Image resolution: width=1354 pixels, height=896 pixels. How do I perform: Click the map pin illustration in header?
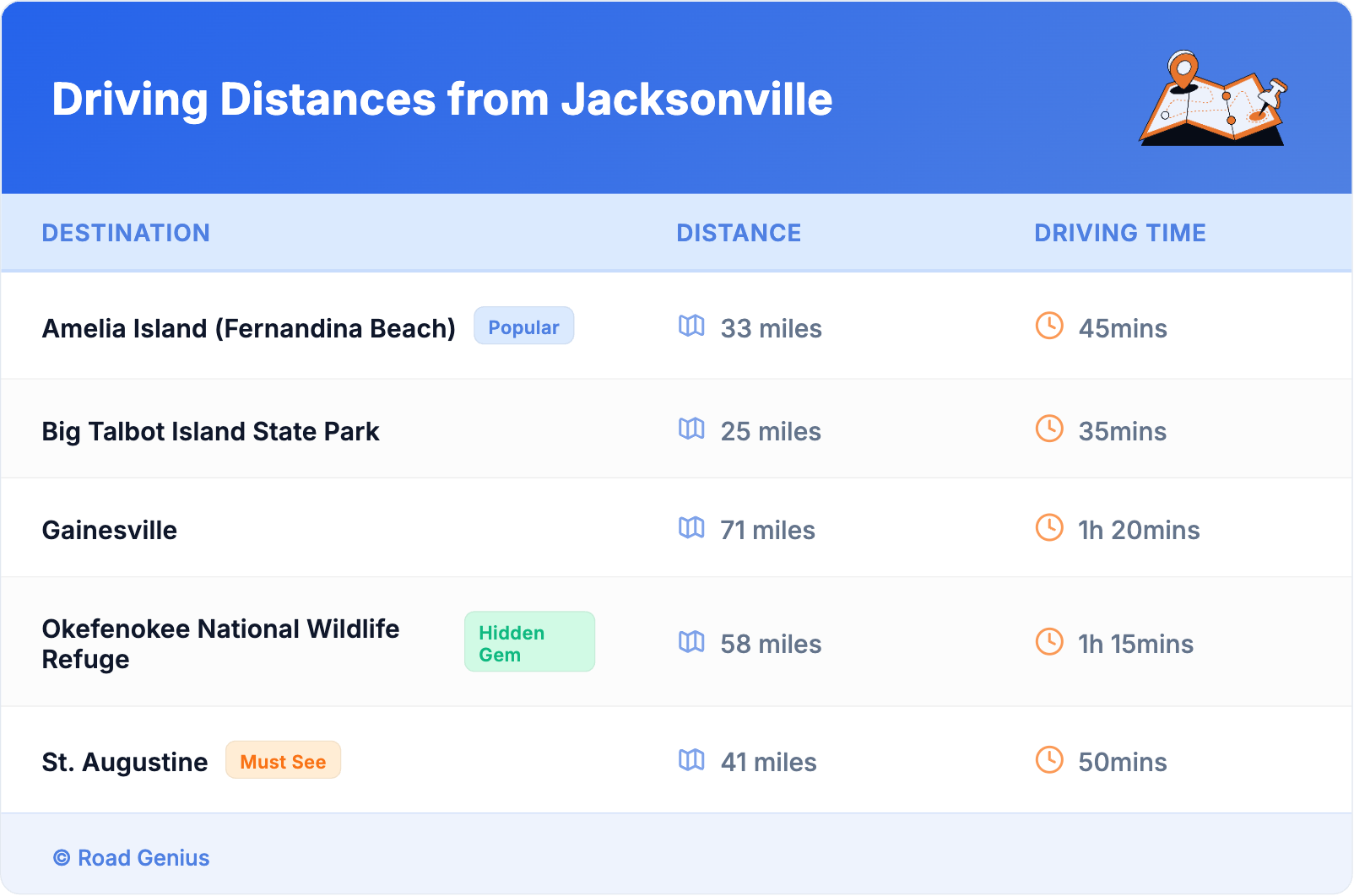[x=1213, y=99]
